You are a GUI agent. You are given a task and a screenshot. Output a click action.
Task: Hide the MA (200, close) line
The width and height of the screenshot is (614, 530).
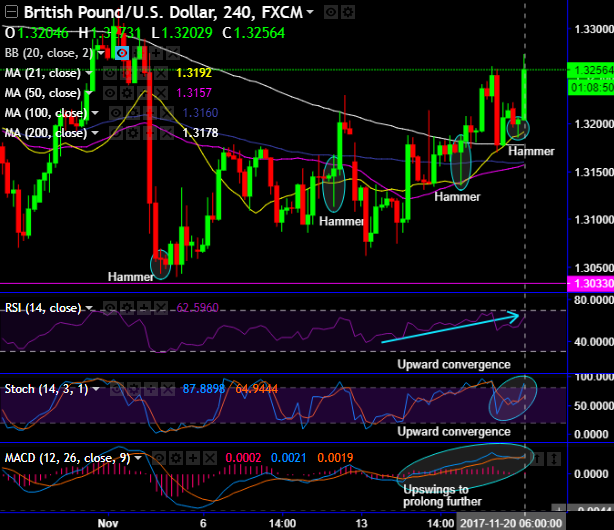(x=116, y=133)
